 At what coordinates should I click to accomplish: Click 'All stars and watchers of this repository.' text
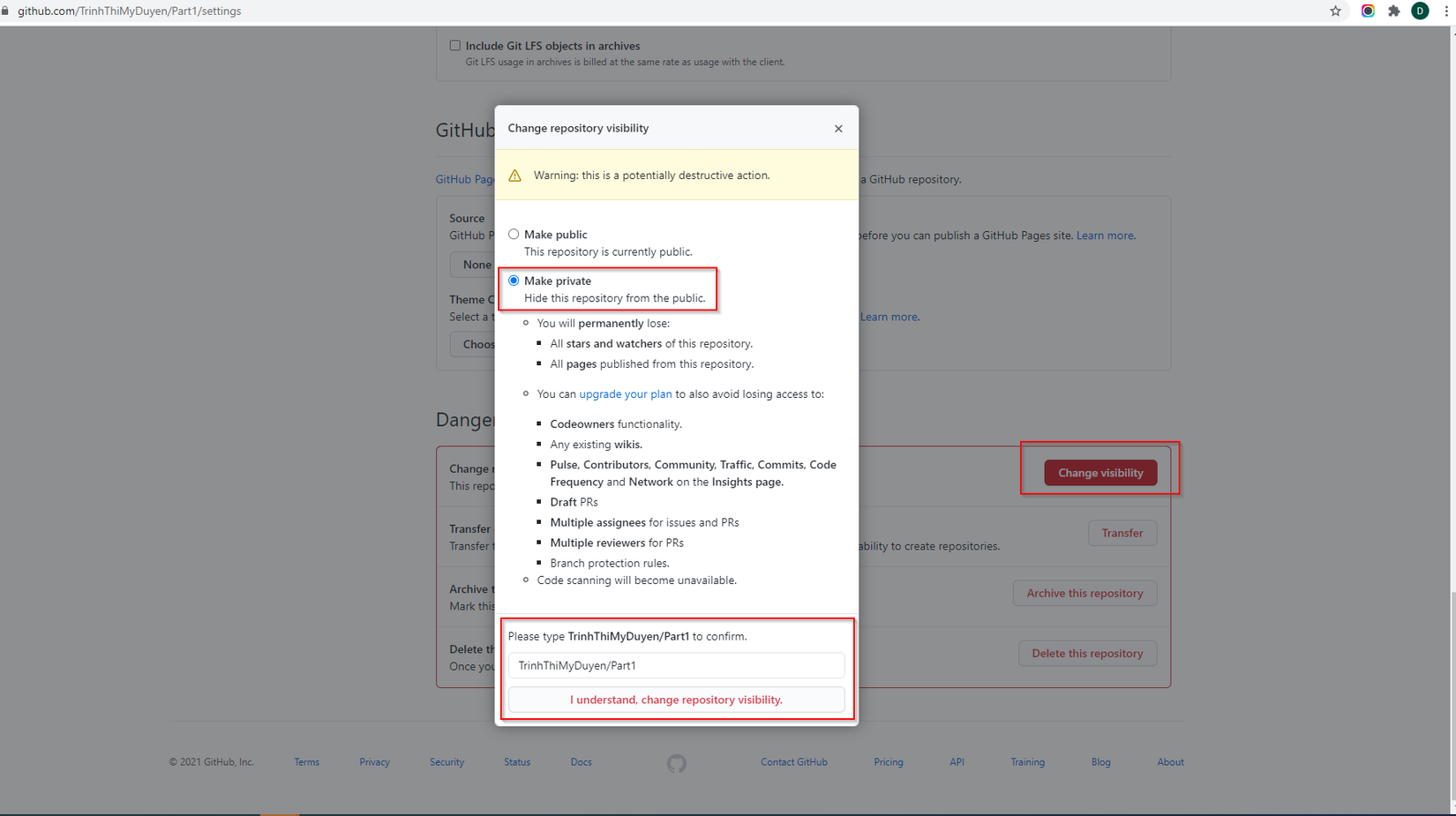coord(651,344)
